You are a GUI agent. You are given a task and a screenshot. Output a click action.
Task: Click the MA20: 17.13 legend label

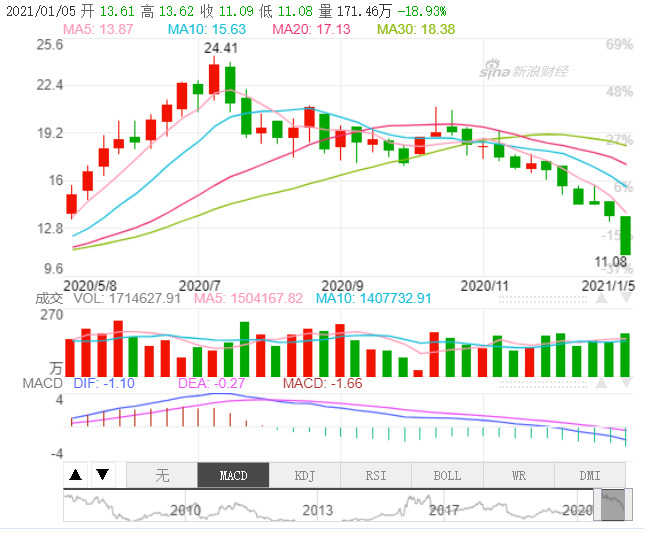311,29
